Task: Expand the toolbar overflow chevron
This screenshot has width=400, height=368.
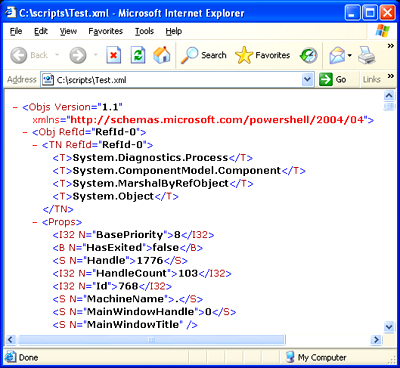Action: [390, 46]
